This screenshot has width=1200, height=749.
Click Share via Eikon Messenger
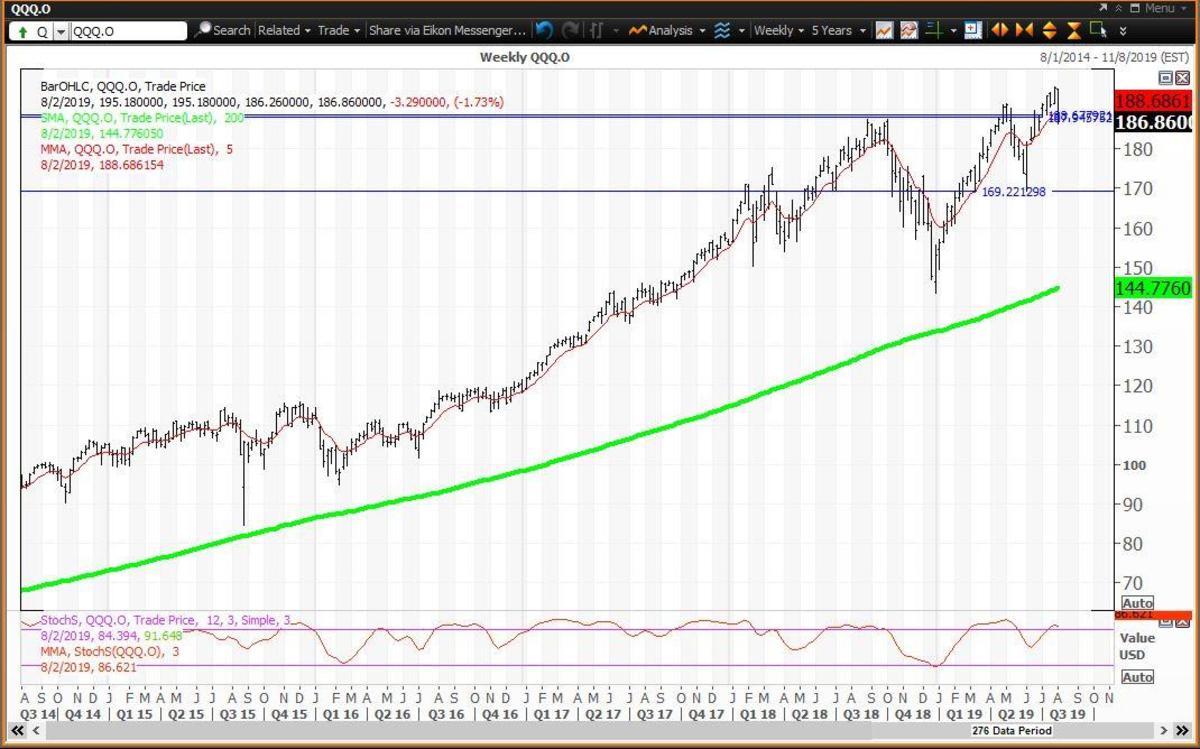tap(447, 30)
